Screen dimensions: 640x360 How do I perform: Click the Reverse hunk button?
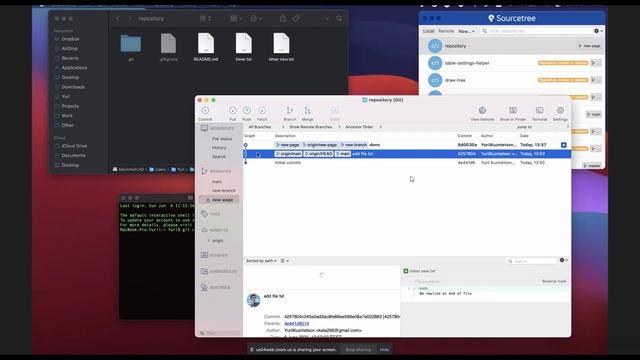(553, 281)
